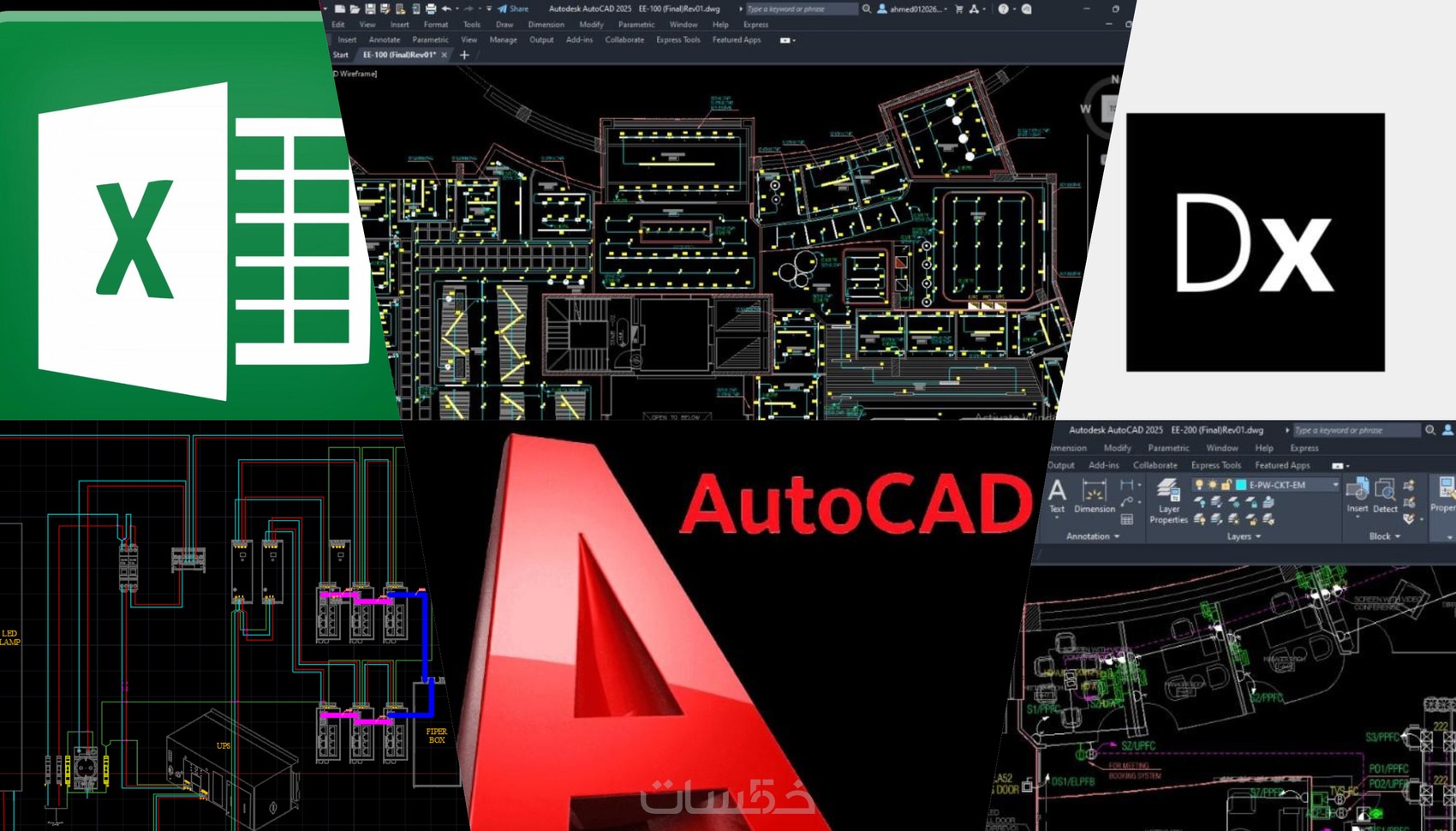1456x831 pixels.
Task: Click the Layer Off icon in Layers panel
Action: [x=1199, y=502]
